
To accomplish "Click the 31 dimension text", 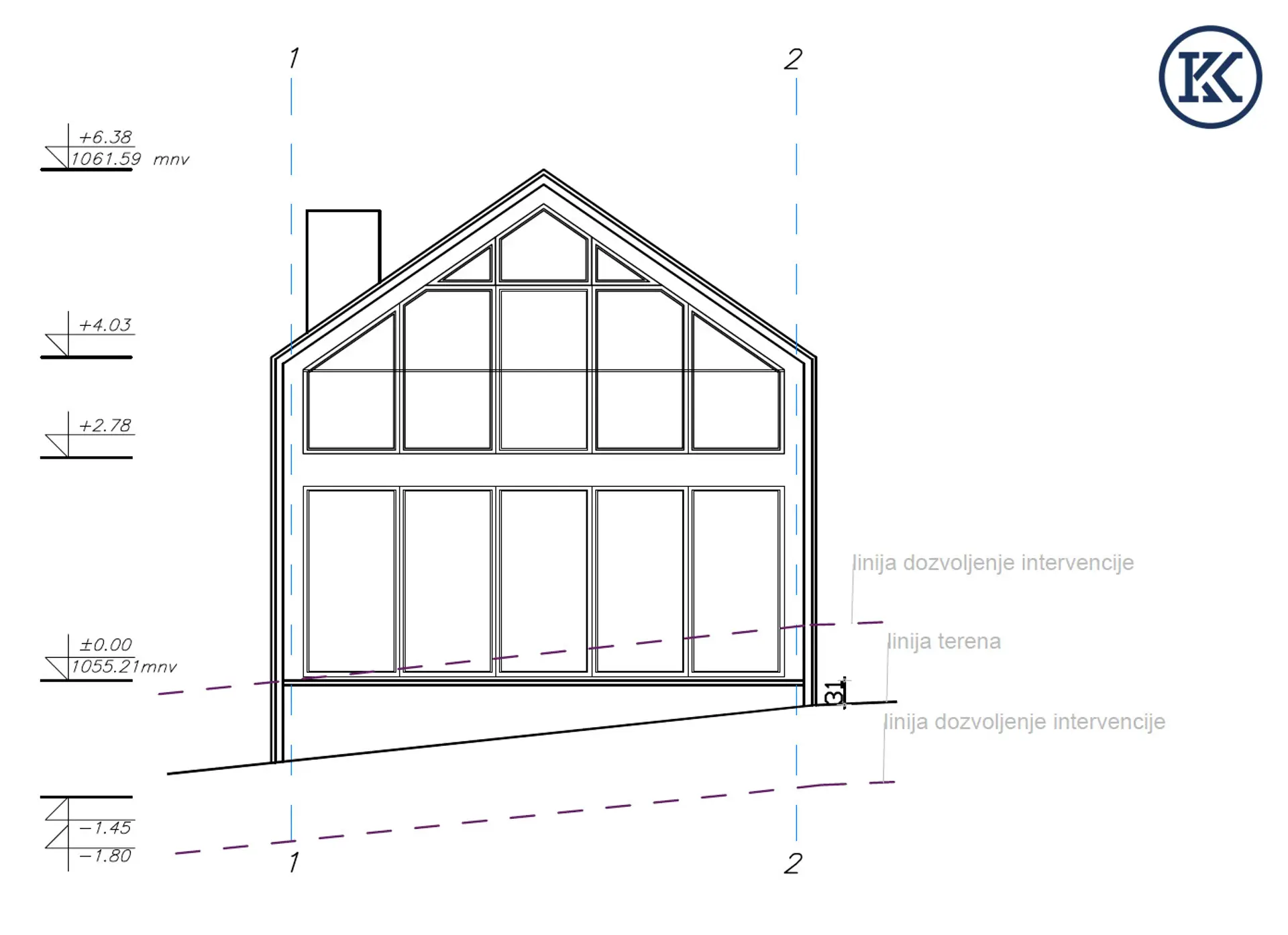I will click(834, 693).
